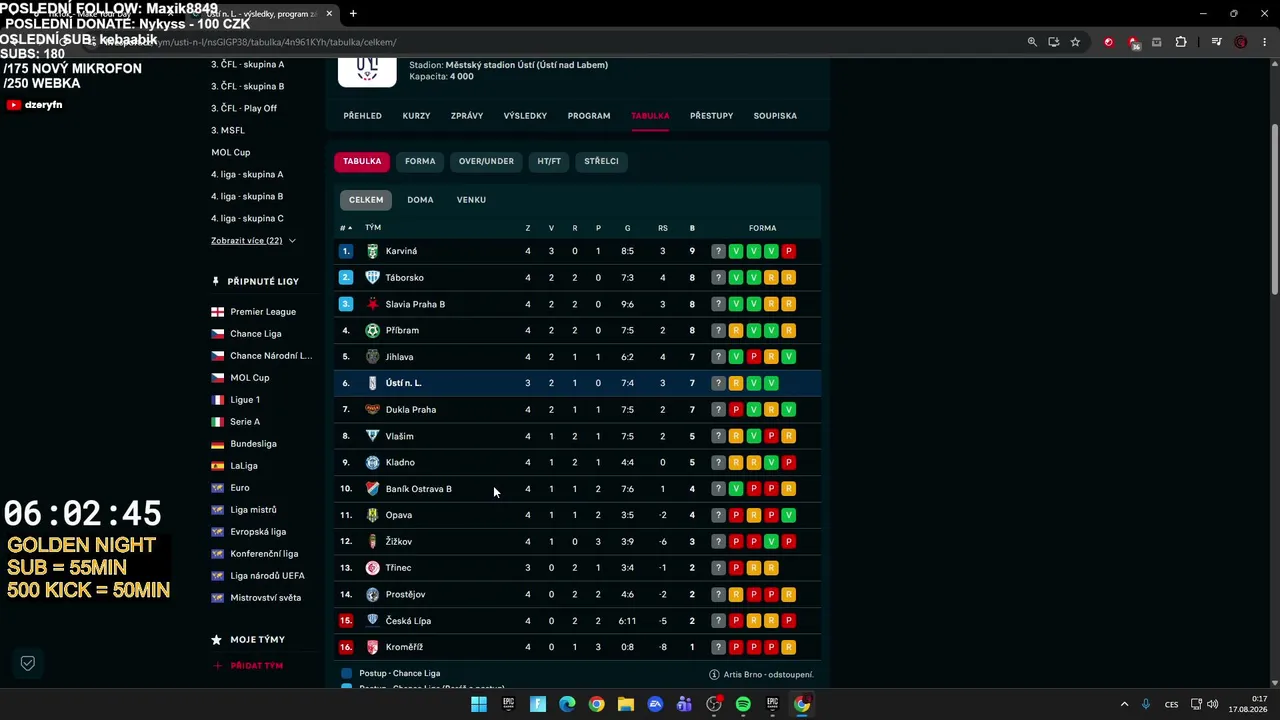Click the Opava team logo
Viewport: 1280px width, 720px height.
[373, 515]
